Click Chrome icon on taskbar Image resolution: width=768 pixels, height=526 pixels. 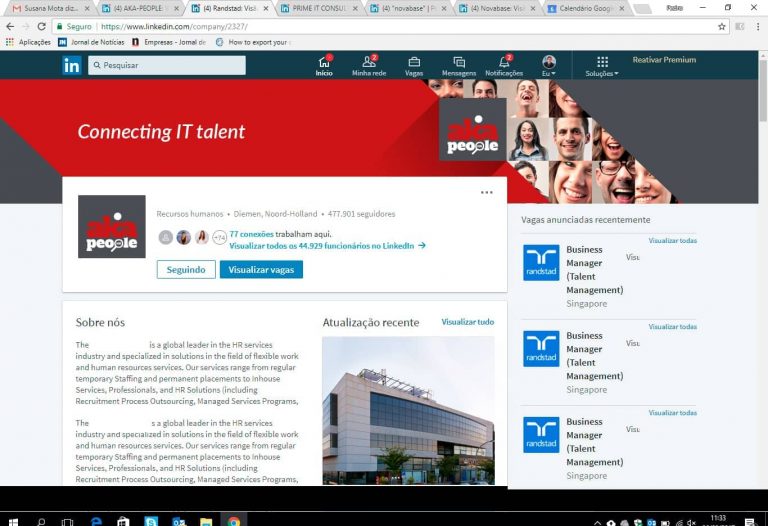click(234, 522)
